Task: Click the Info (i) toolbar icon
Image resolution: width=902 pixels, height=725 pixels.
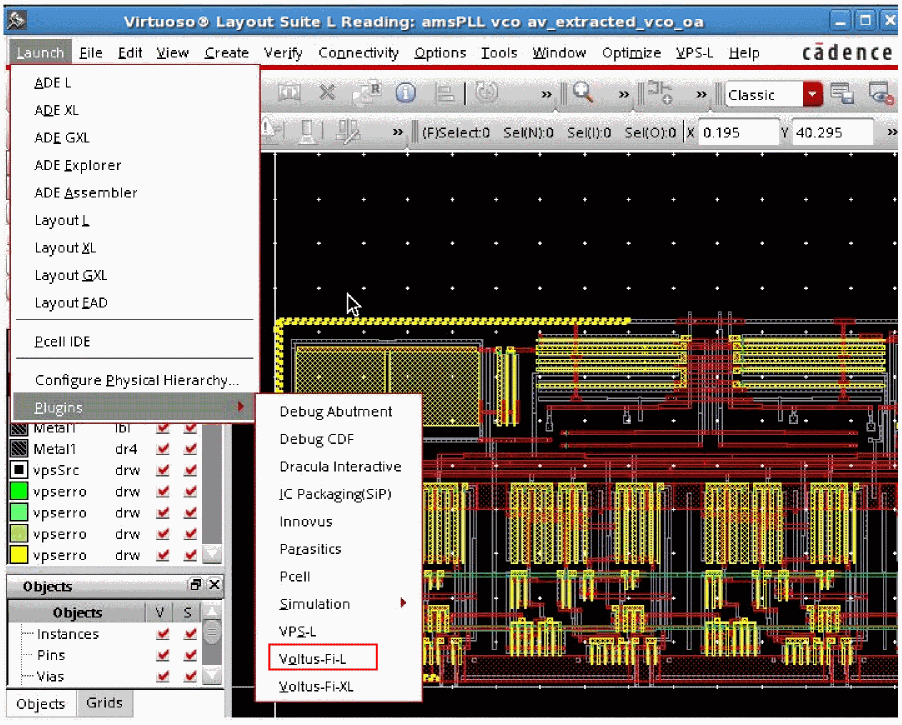Action: click(x=405, y=93)
